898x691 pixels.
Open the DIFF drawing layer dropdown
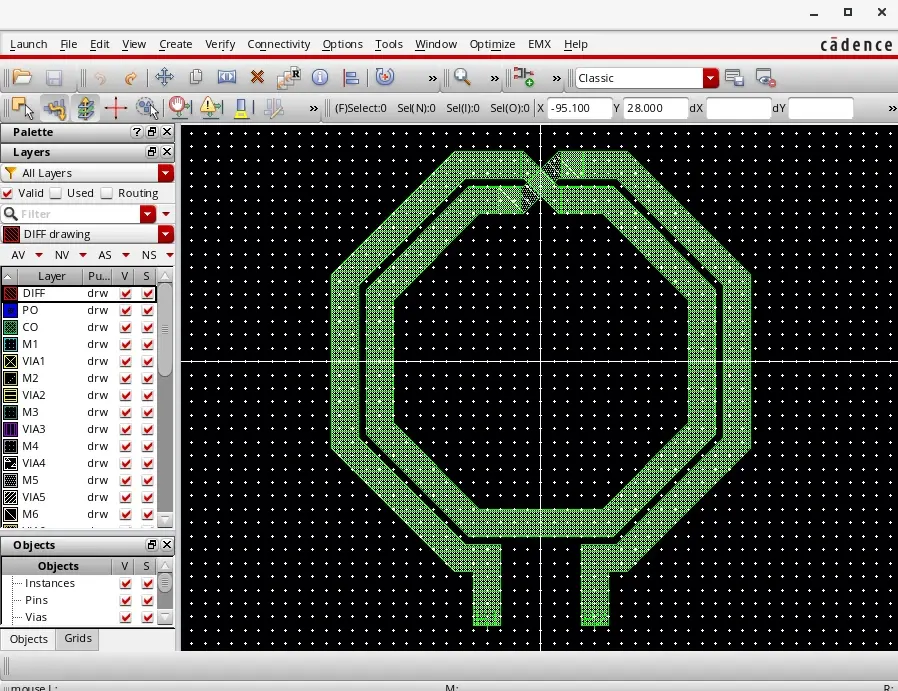[x=166, y=234]
